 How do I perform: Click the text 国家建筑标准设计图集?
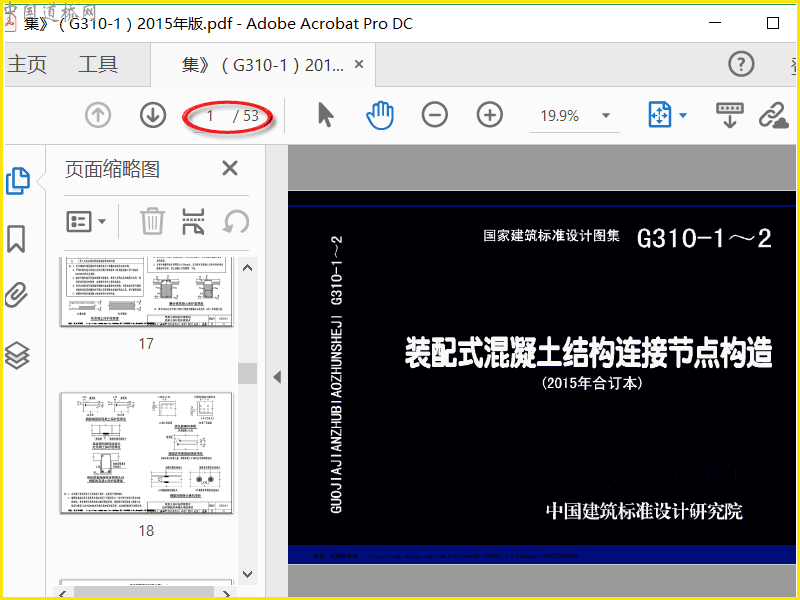coord(552,235)
